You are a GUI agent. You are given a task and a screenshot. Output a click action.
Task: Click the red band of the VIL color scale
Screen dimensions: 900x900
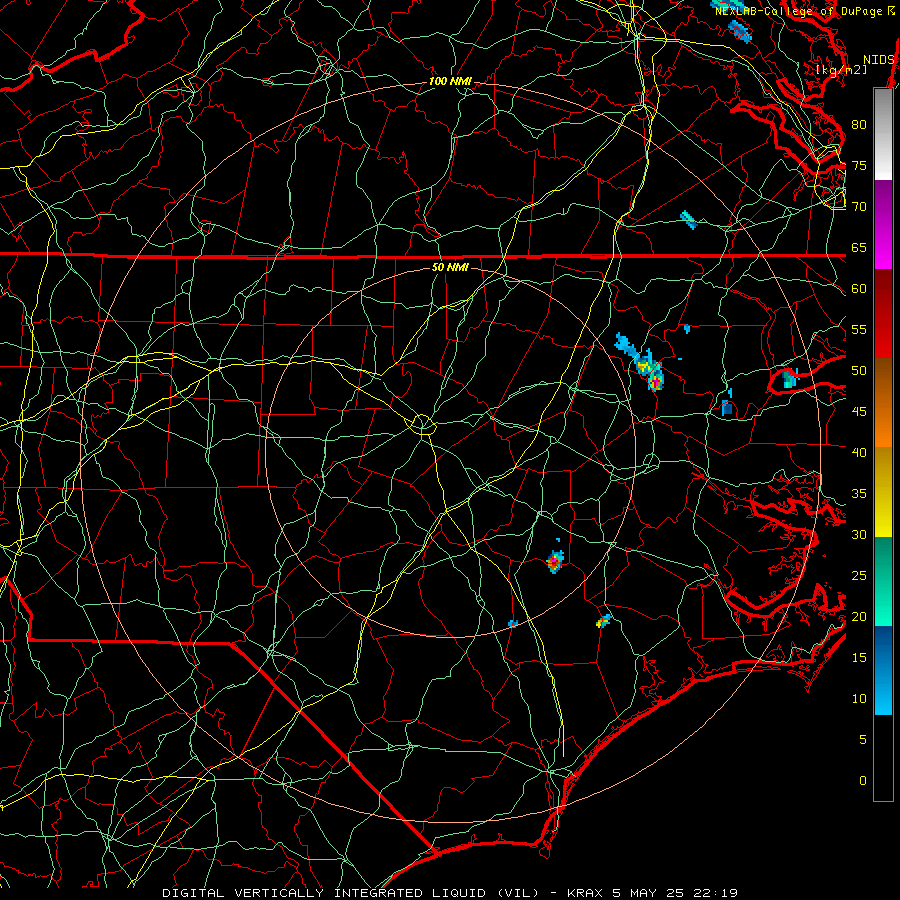click(x=883, y=314)
